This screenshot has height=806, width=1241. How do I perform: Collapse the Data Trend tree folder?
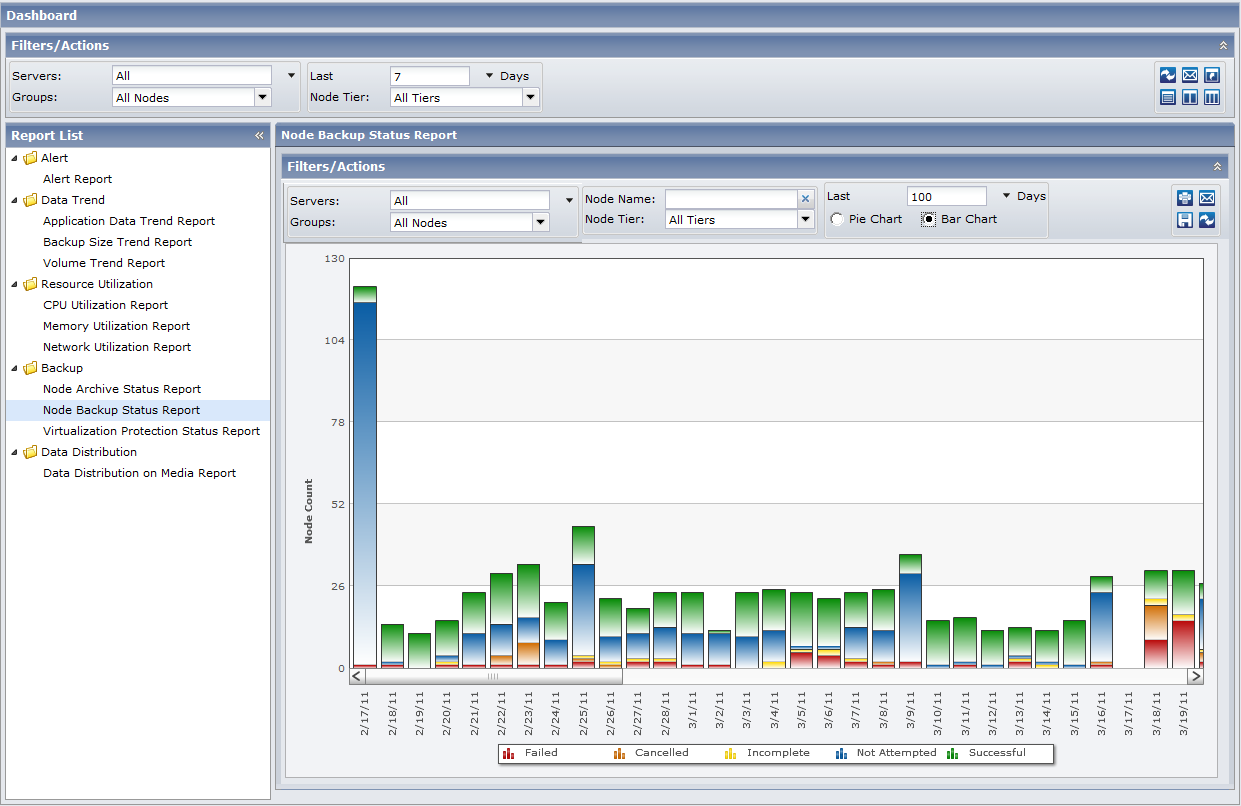[x=15, y=200]
